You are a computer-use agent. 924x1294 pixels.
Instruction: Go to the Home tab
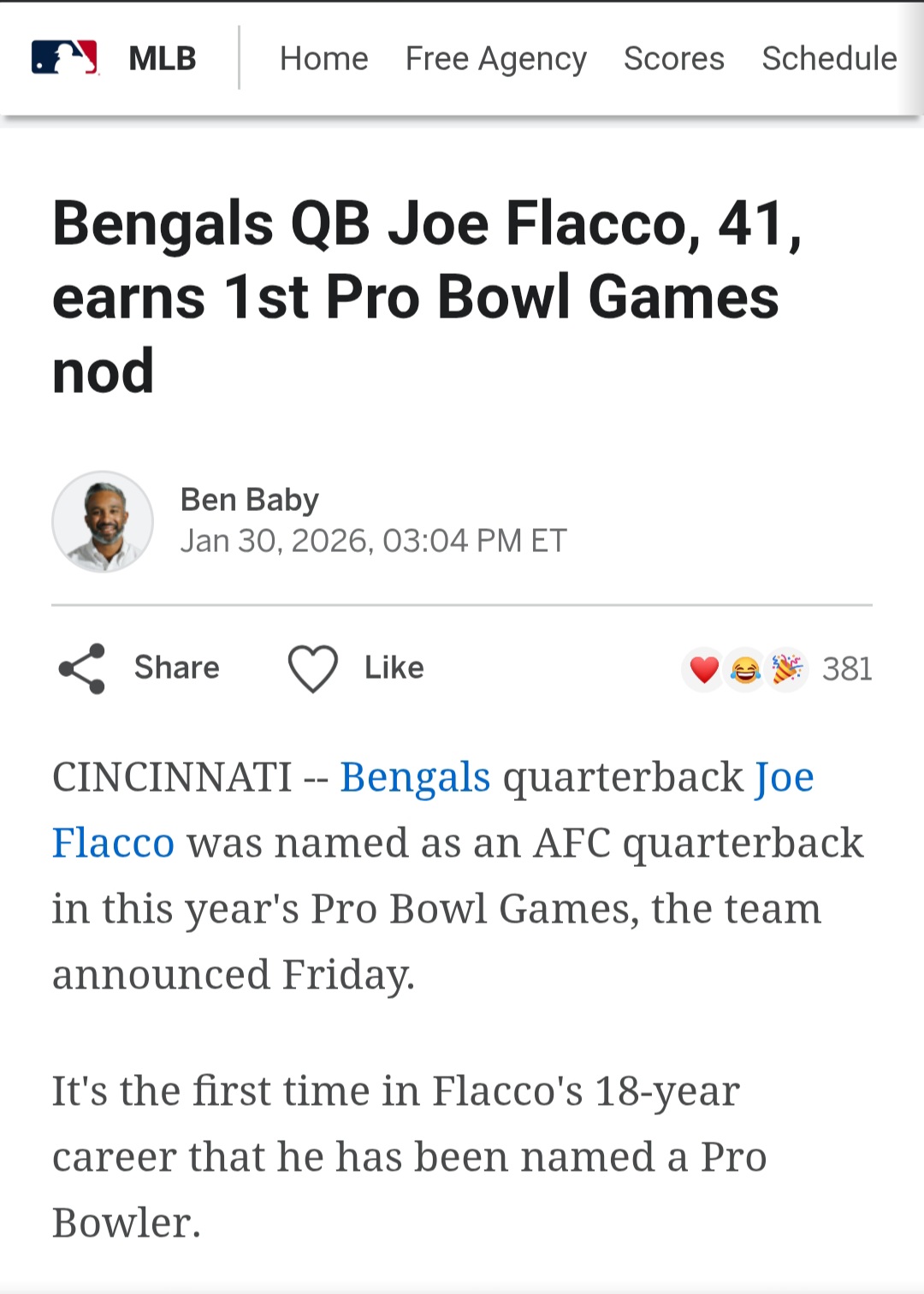[x=323, y=58]
